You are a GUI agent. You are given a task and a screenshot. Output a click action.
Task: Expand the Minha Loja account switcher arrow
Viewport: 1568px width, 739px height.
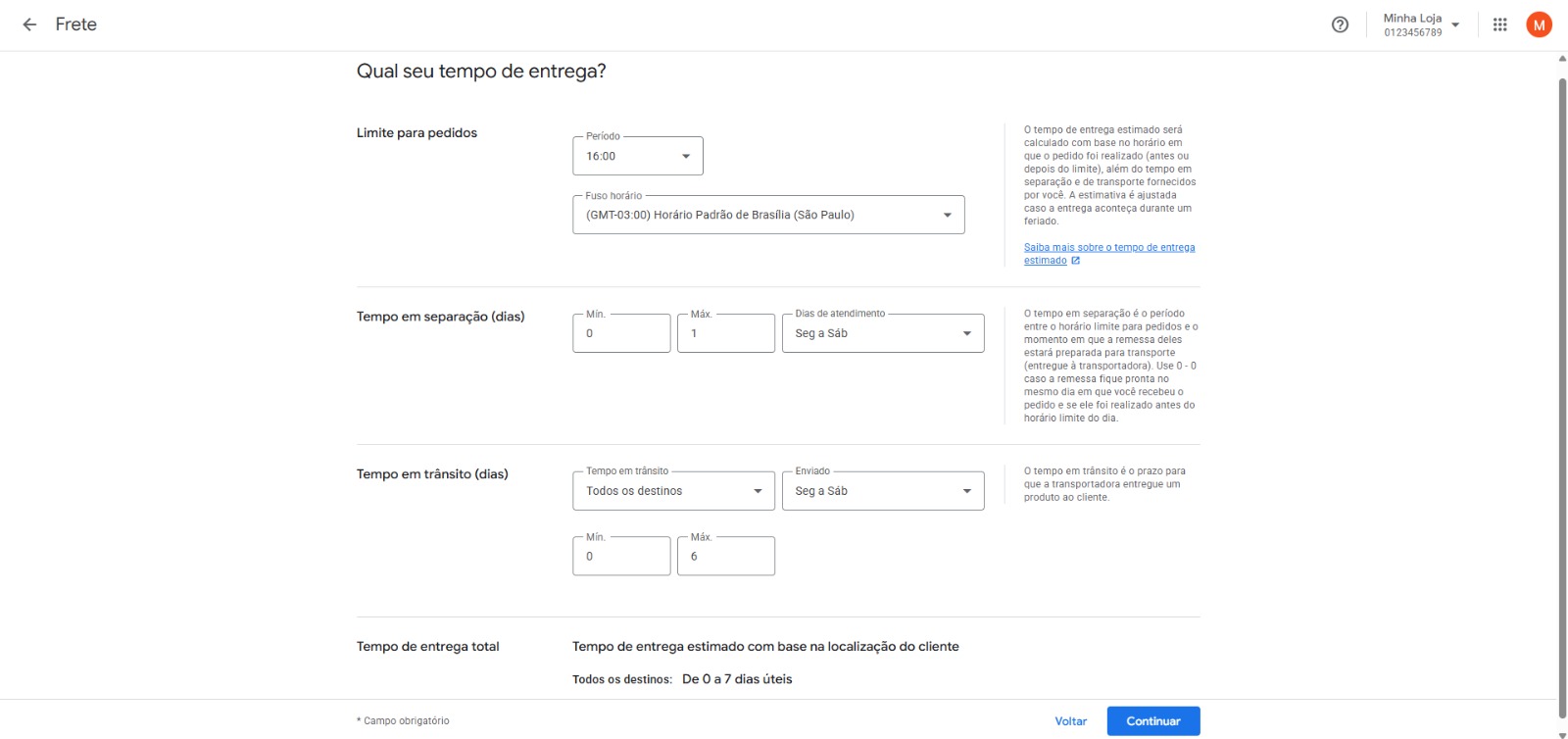coord(1455,25)
